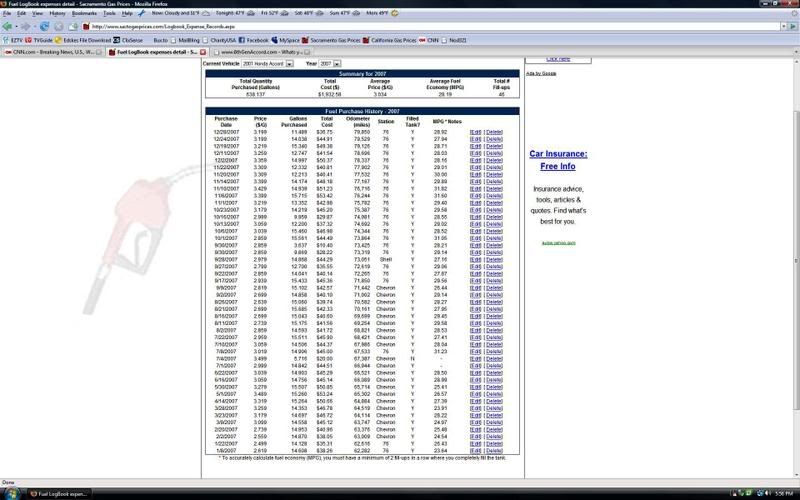Open the MySpace bookmark

(x=285, y=40)
